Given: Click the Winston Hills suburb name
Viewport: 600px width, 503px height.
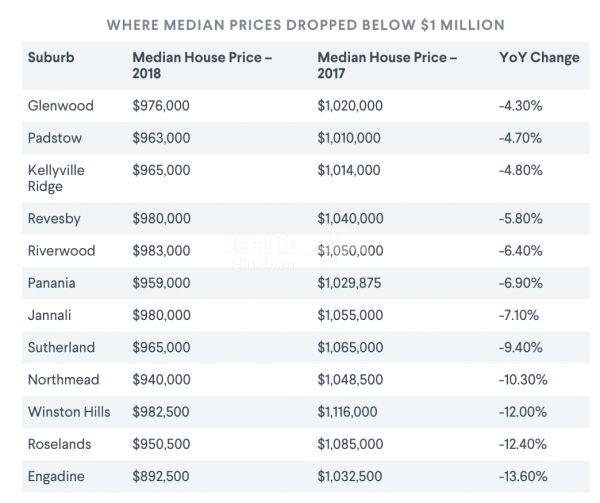Looking at the screenshot, I should (69, 412).
